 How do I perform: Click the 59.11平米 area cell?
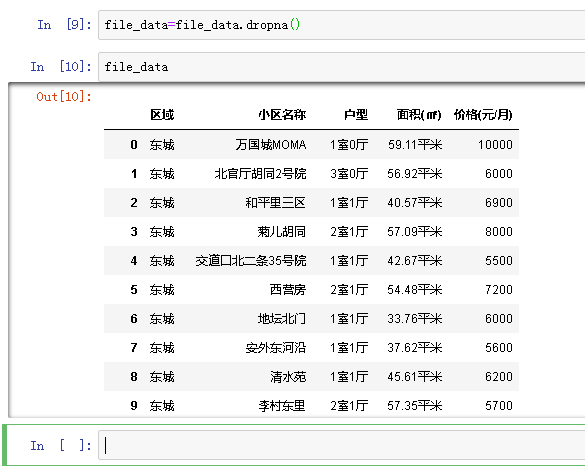point(415,145)
